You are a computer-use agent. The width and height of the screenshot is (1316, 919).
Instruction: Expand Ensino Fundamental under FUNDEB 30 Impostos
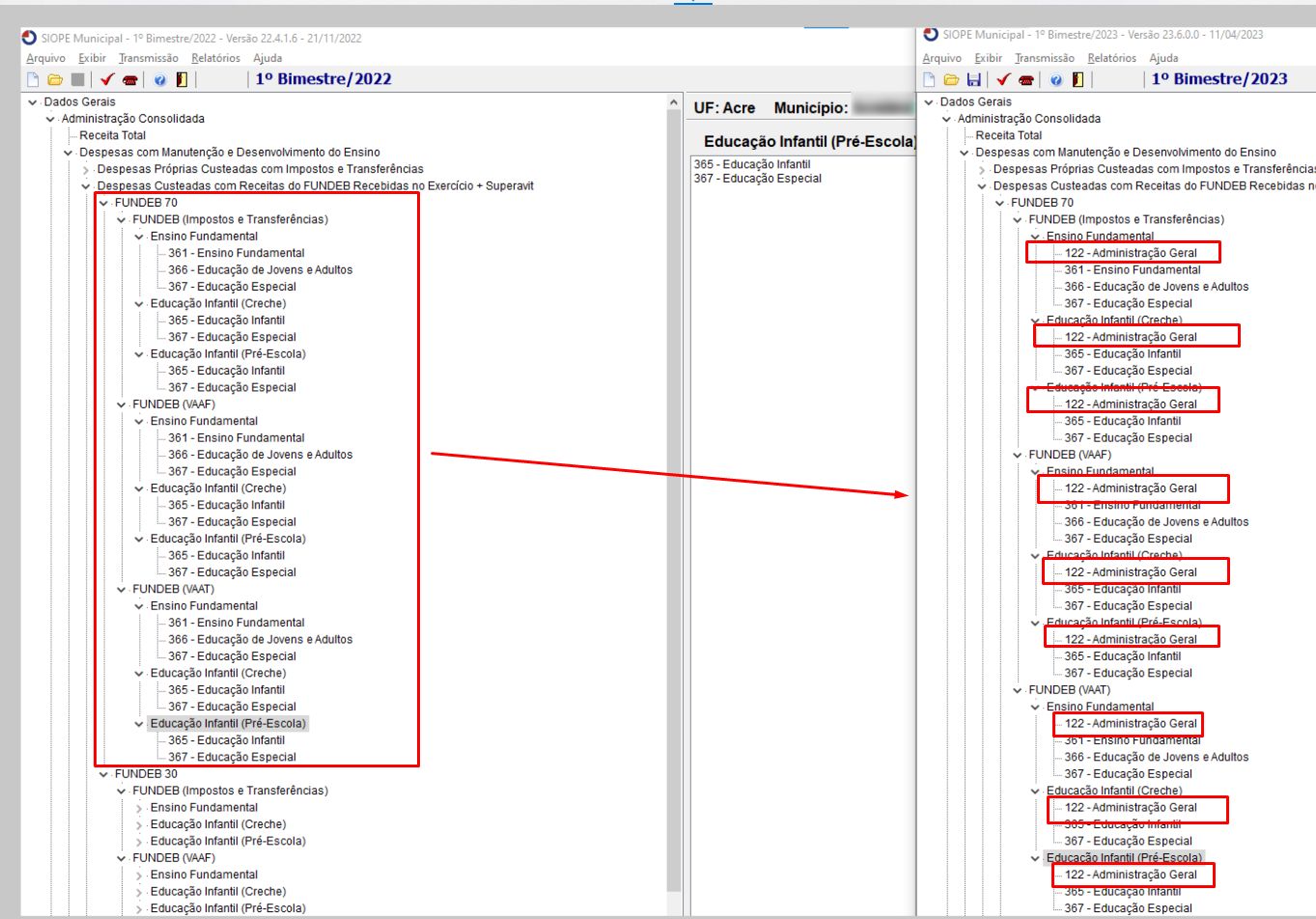(139, 807)
